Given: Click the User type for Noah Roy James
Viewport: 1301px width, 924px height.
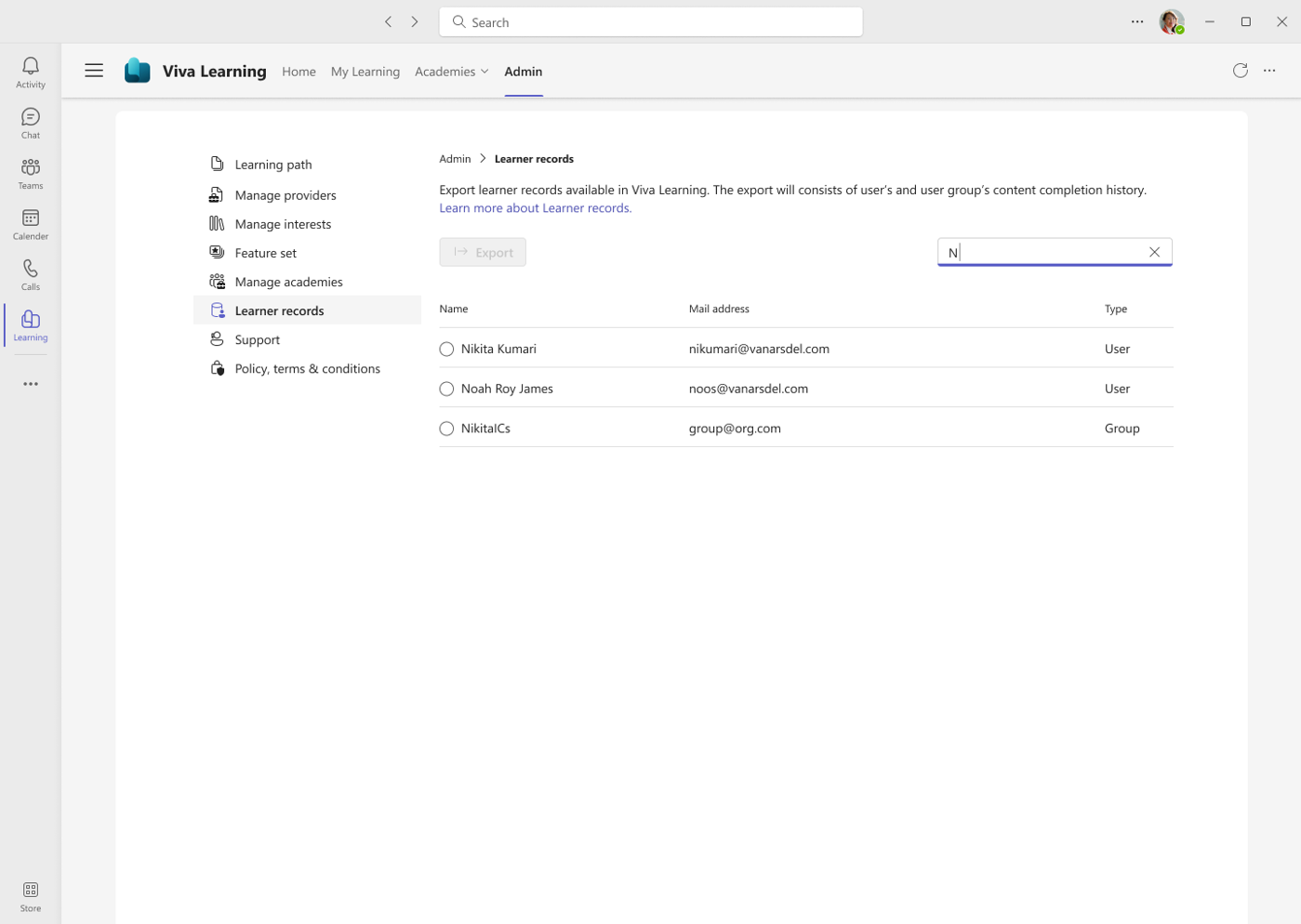Looking at the screenshot, I should point(1117,389).
